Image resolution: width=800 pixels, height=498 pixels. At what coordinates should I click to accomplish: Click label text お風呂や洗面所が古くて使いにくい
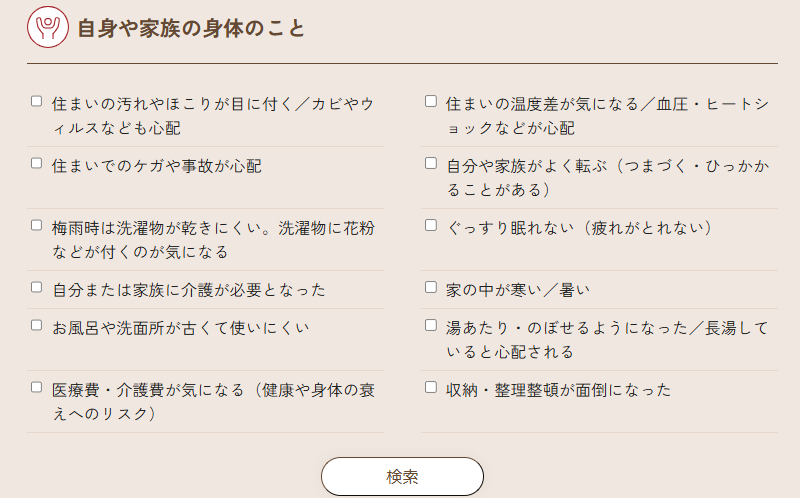pyautogui.click(x=180, y=328)
